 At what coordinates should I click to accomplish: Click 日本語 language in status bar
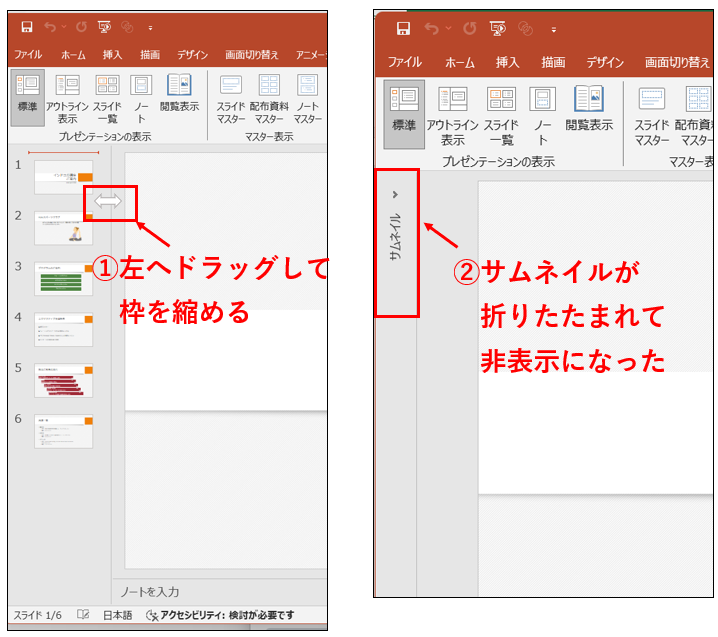pos(117,615)
